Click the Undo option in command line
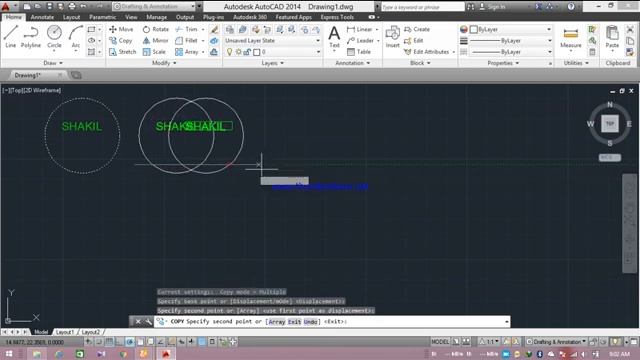This screenshot has height=360, width=640. [x=311, y=322]
